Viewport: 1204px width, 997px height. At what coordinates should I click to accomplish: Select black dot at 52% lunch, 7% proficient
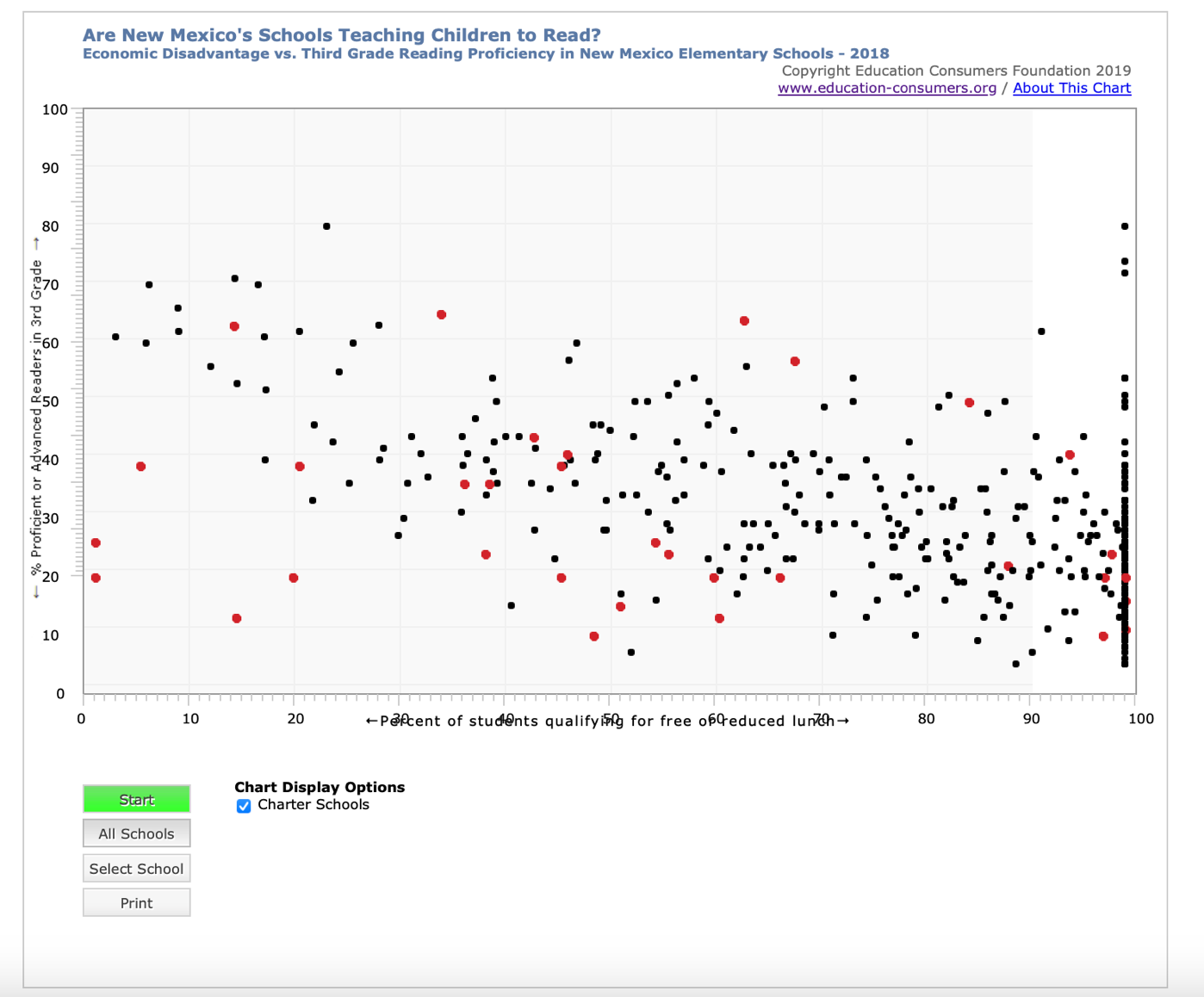(631, 653)
